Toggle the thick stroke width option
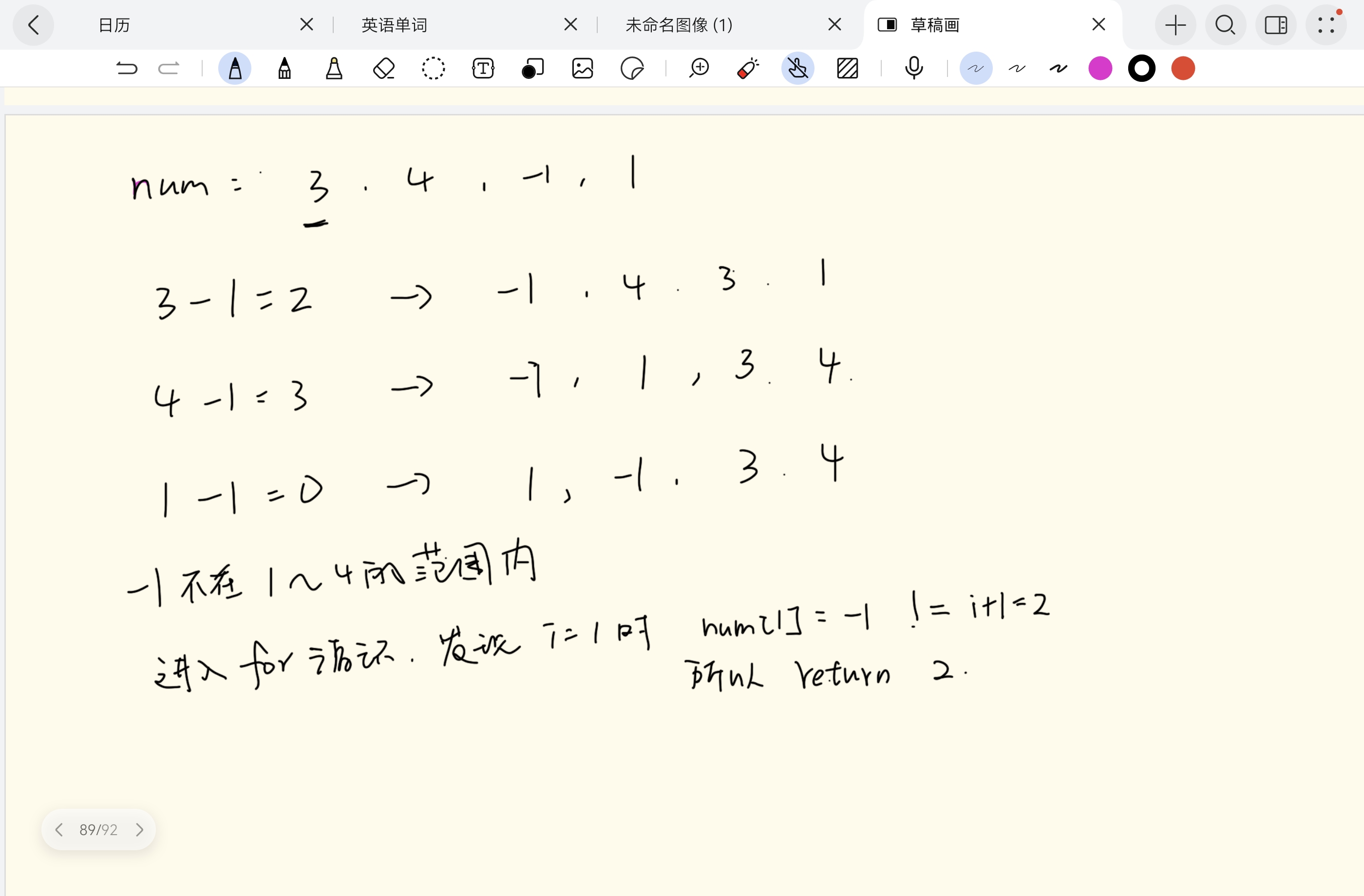Image resolution: width=1364 pixels, height=896 pixels. tap(1058, 68)
